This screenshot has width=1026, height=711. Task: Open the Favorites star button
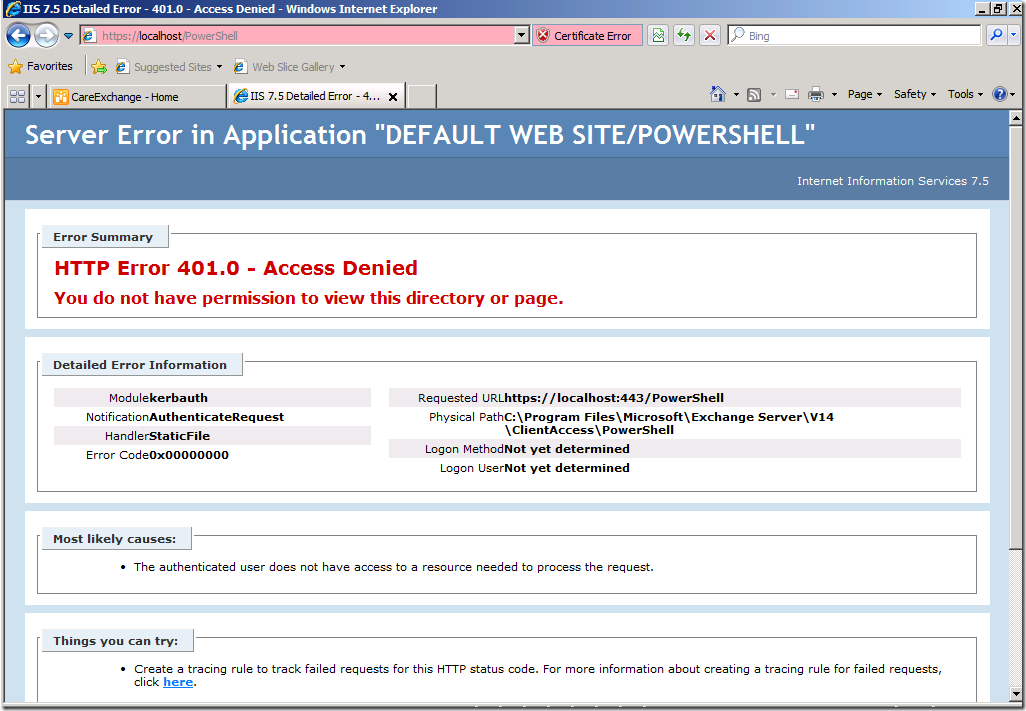coord(41,67)
